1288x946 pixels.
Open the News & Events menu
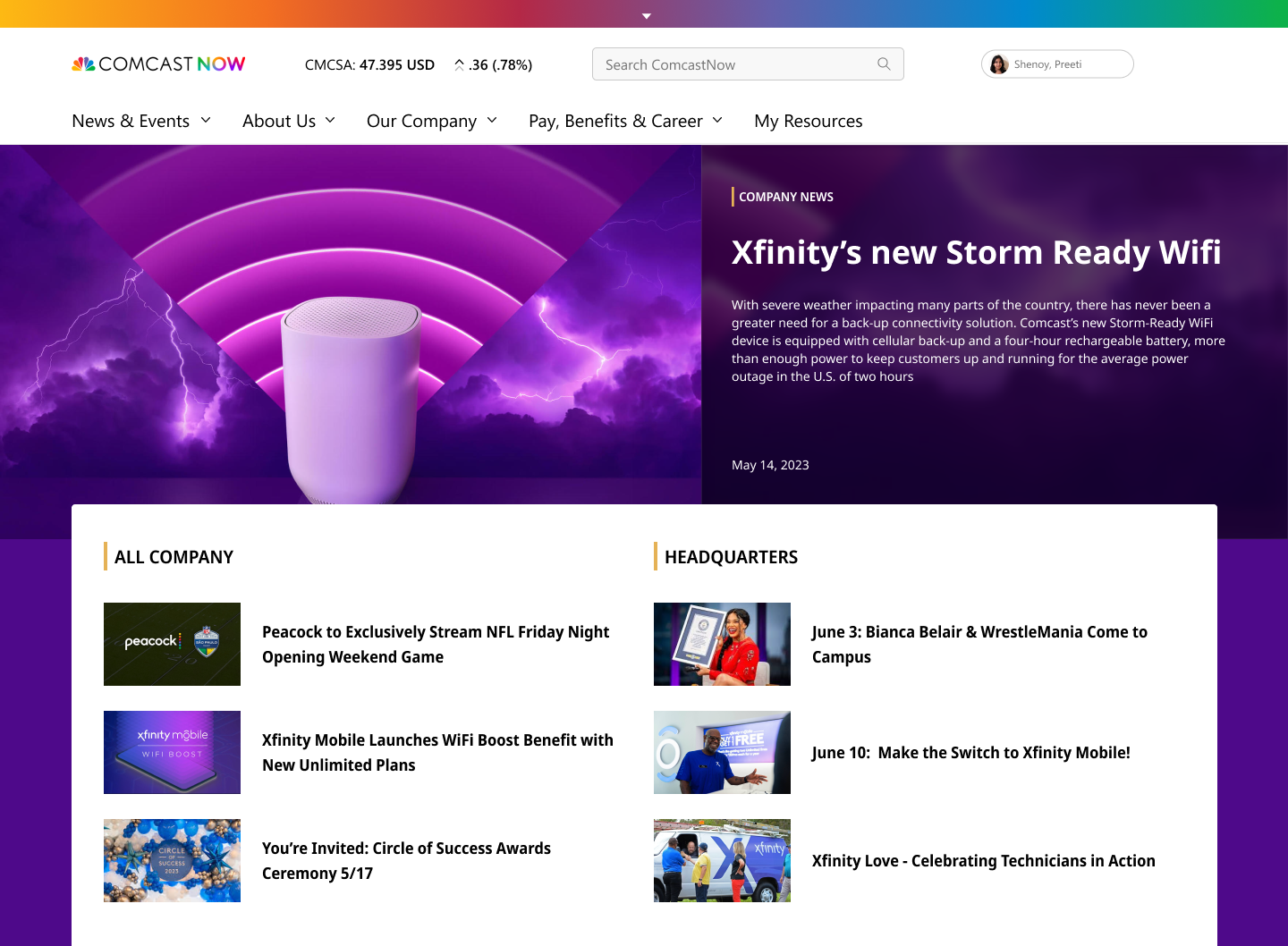point(131,121)
